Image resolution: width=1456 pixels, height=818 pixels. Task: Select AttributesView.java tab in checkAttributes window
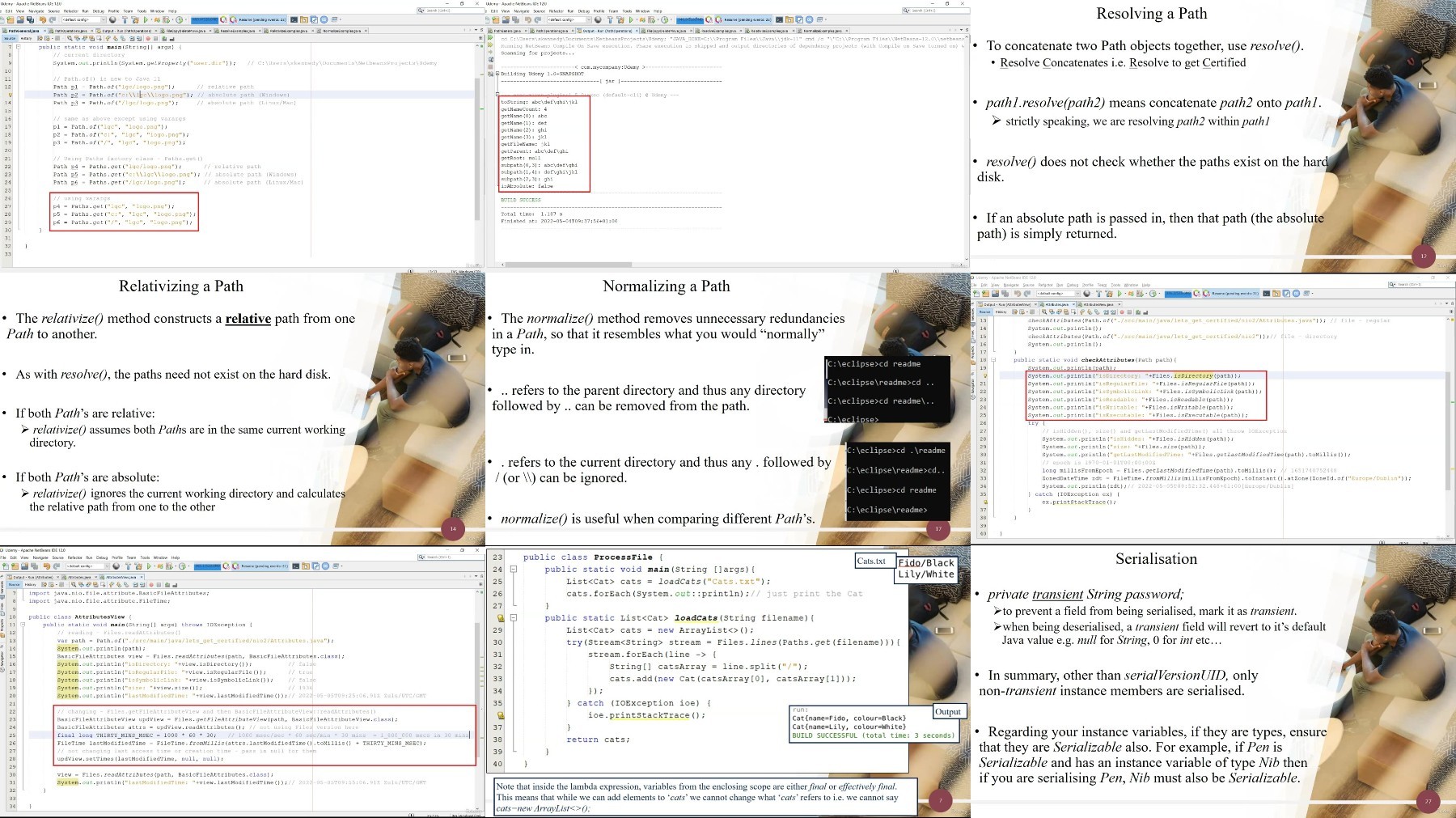click(1098, 304)
